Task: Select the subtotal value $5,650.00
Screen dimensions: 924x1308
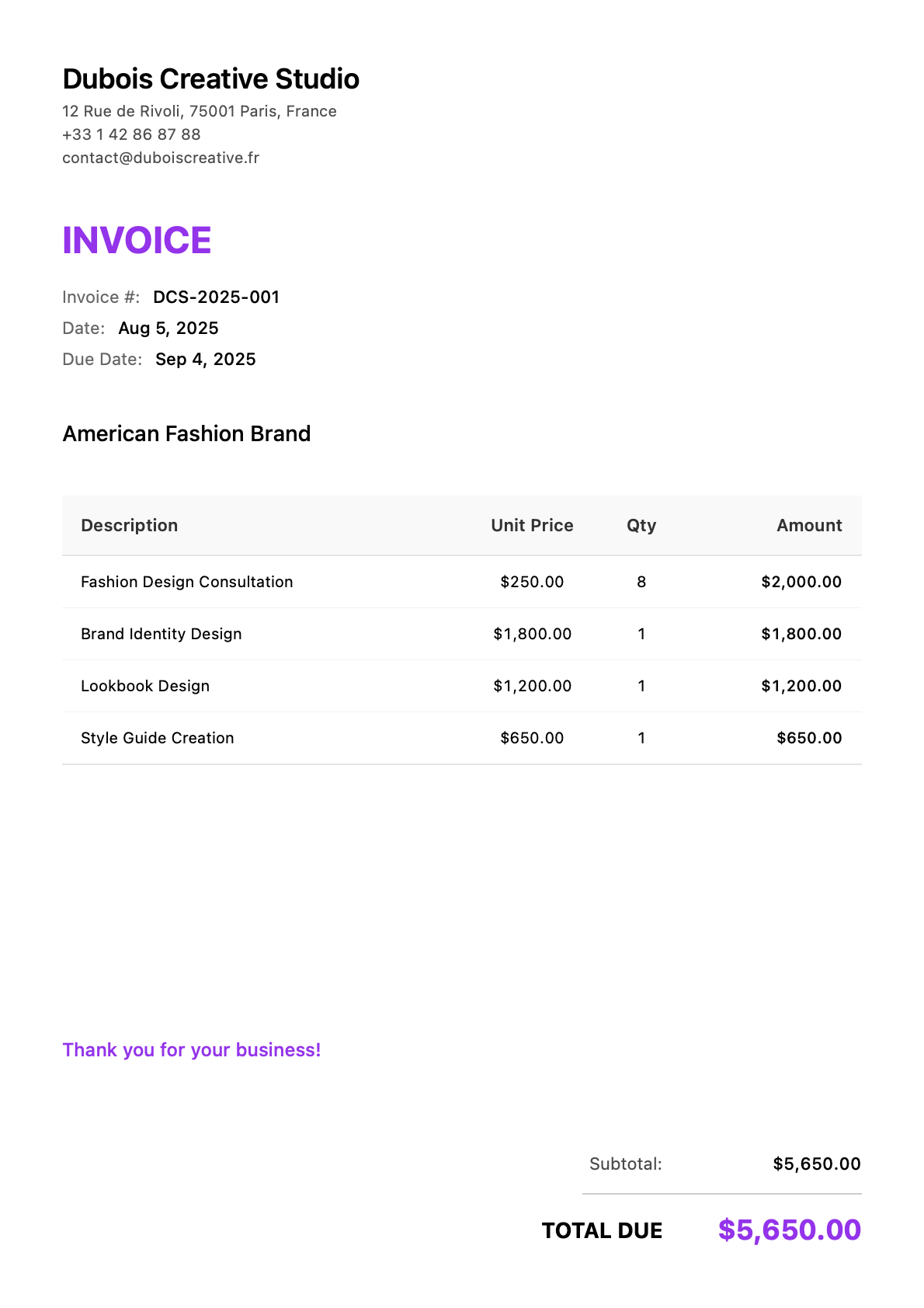Action: 817,1164
